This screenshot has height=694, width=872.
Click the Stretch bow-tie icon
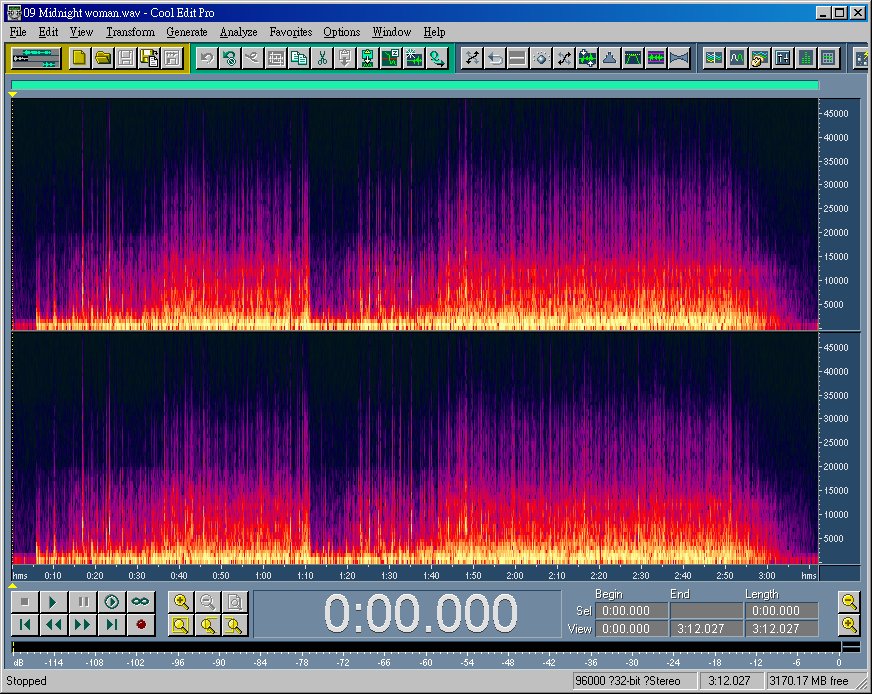click(679, 58)
